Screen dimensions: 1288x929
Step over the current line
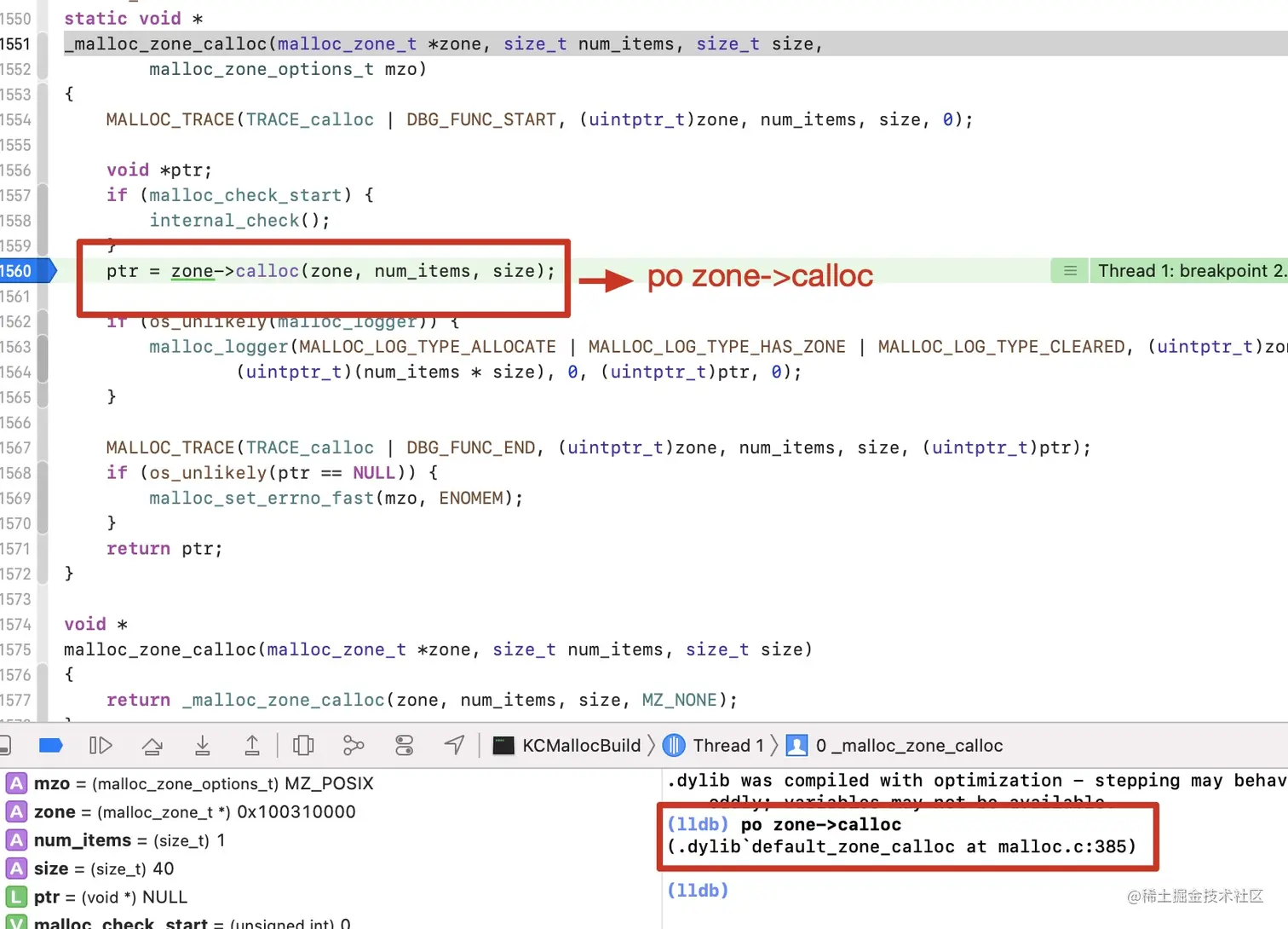(x=152, y=745)
